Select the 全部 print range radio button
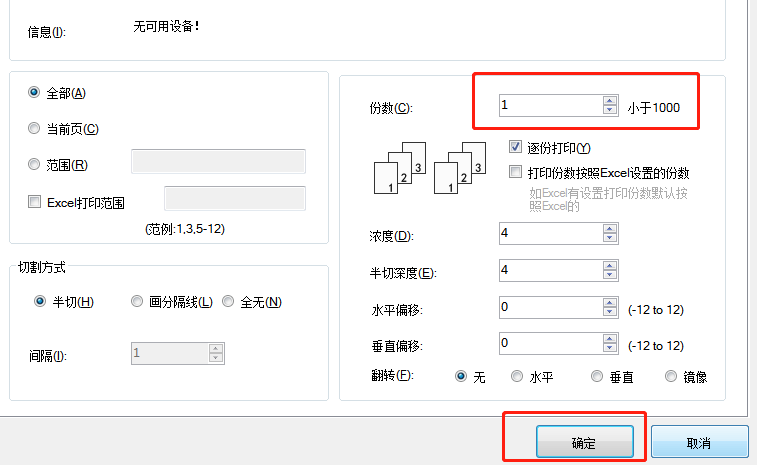Image resolution: width=757 pixels, height=465 pixels. [x=36, y=92]
